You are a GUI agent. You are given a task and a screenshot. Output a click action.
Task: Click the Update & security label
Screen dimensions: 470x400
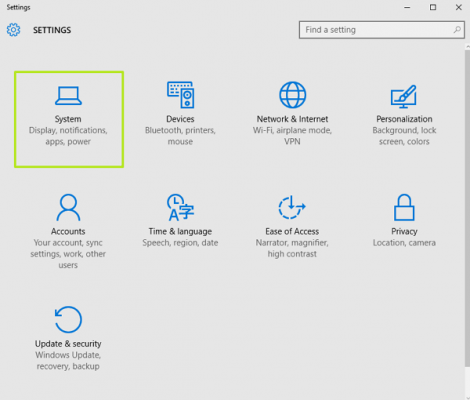pyautogui.click(x=68, y=344)
